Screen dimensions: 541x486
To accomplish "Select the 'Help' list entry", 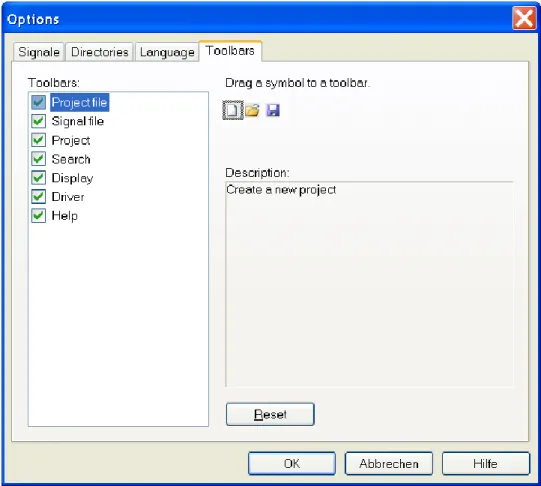I will tap(65, 216).
